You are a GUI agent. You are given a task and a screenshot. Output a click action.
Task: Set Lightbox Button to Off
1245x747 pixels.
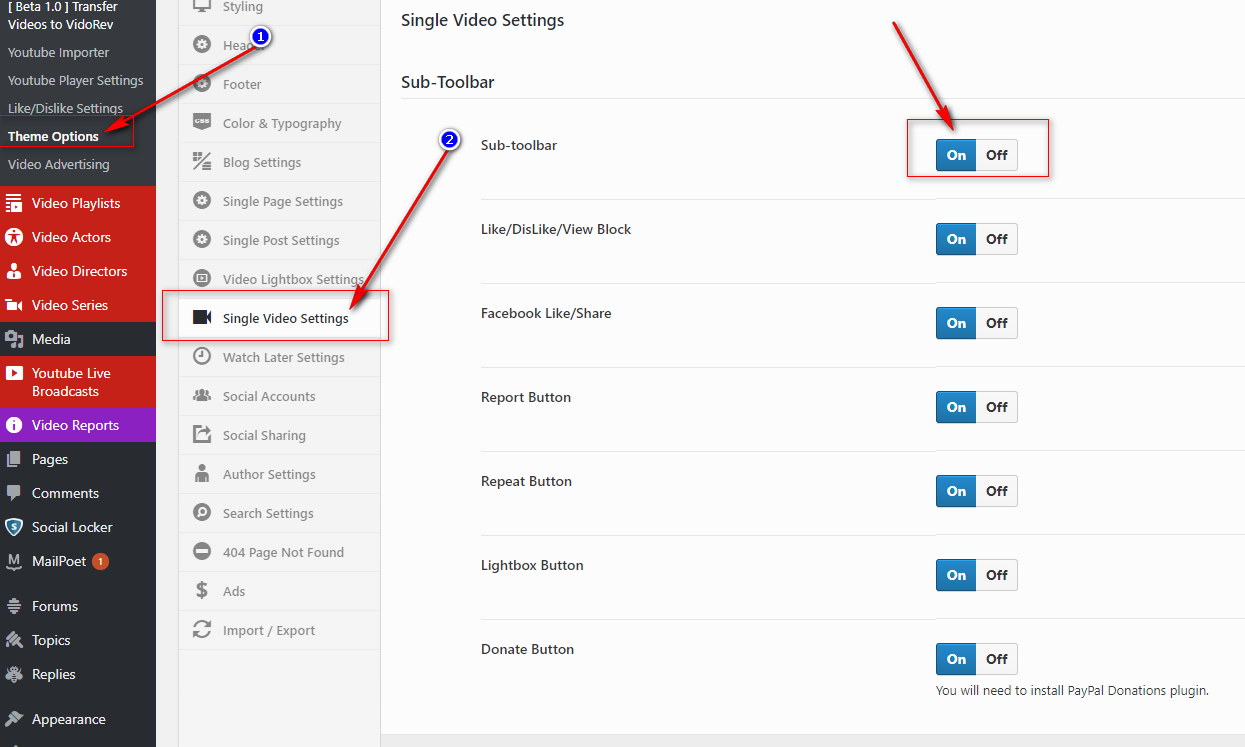pyautogui.click(x=996, y=575)
